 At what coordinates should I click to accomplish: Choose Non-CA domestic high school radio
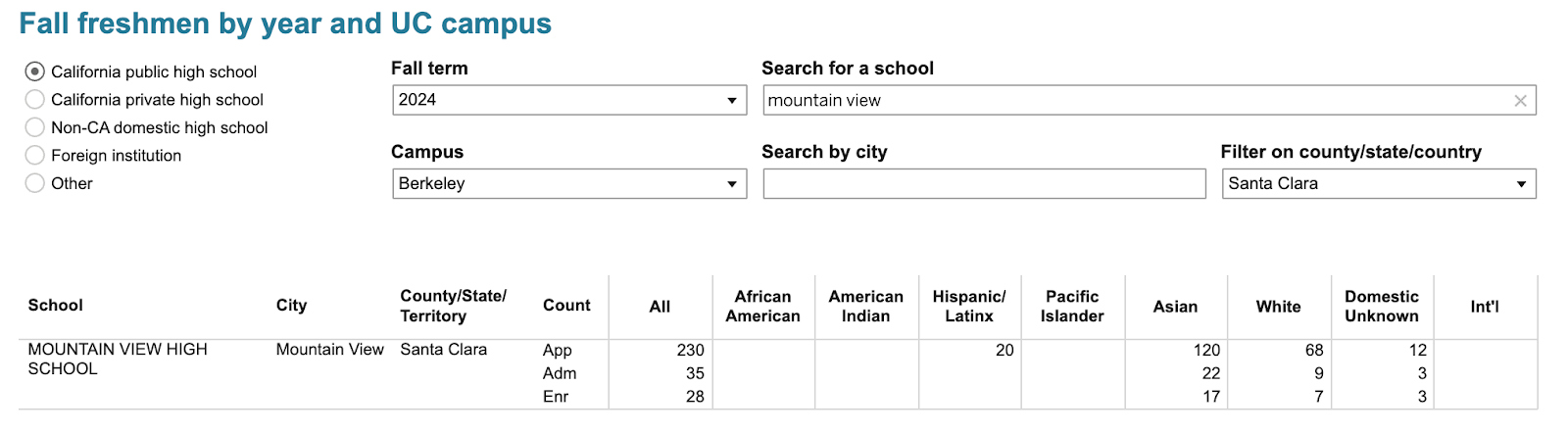35,127
